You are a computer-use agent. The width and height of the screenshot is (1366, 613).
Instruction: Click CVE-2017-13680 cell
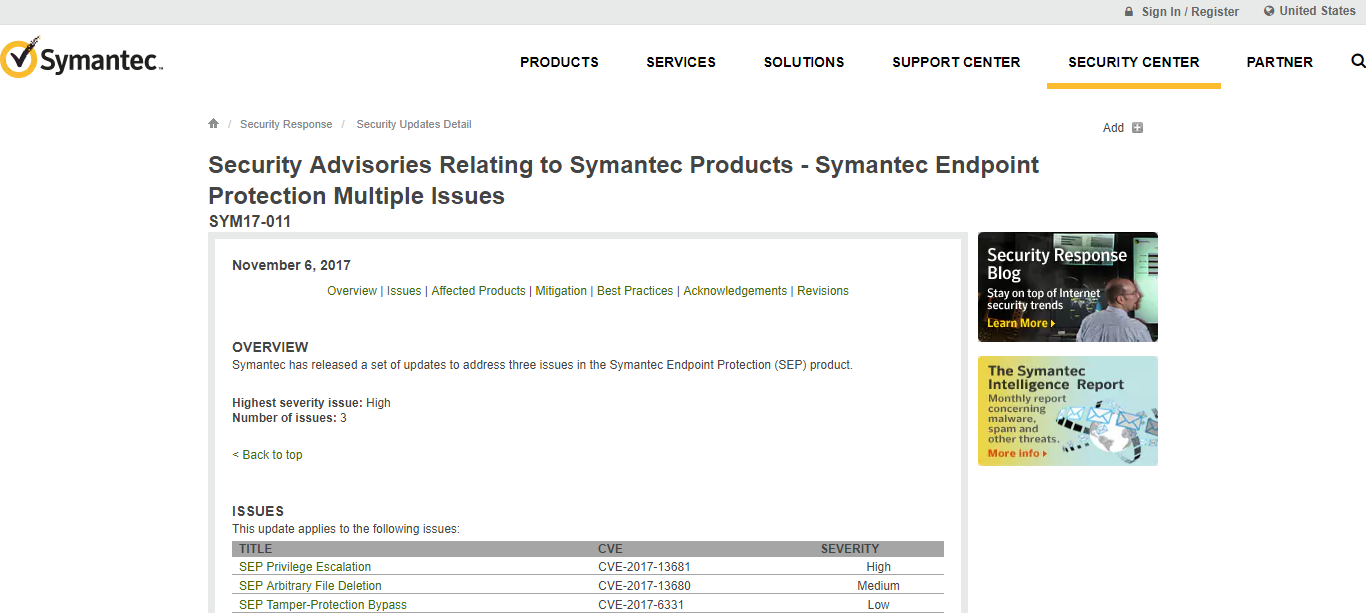[644, 586]
